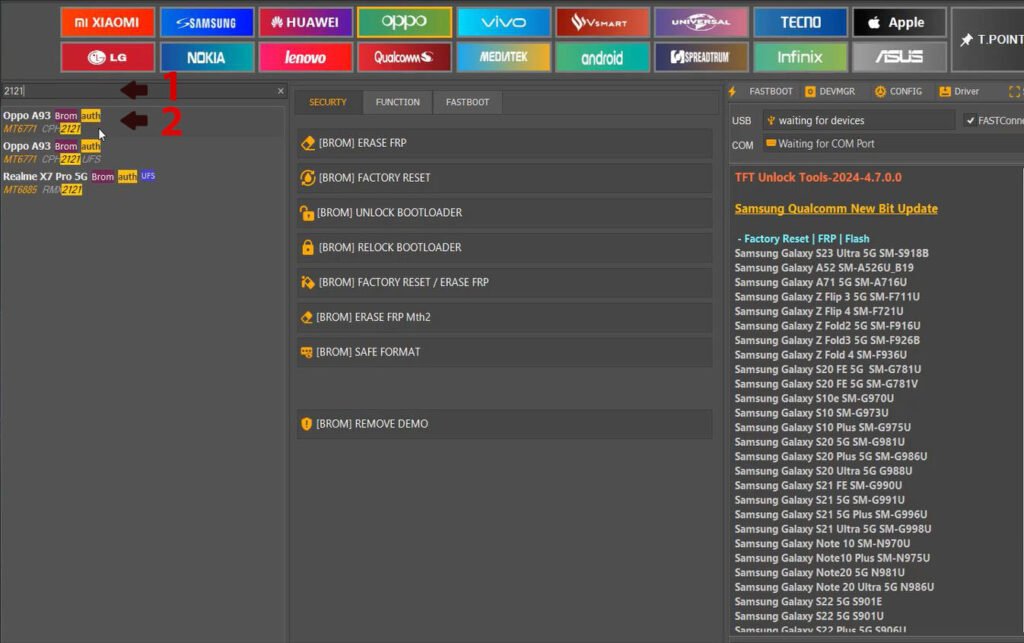Choose the Infinix brand button
Image resolution: width=1024 pixels, height=643 pixels.
coord(801,57)
